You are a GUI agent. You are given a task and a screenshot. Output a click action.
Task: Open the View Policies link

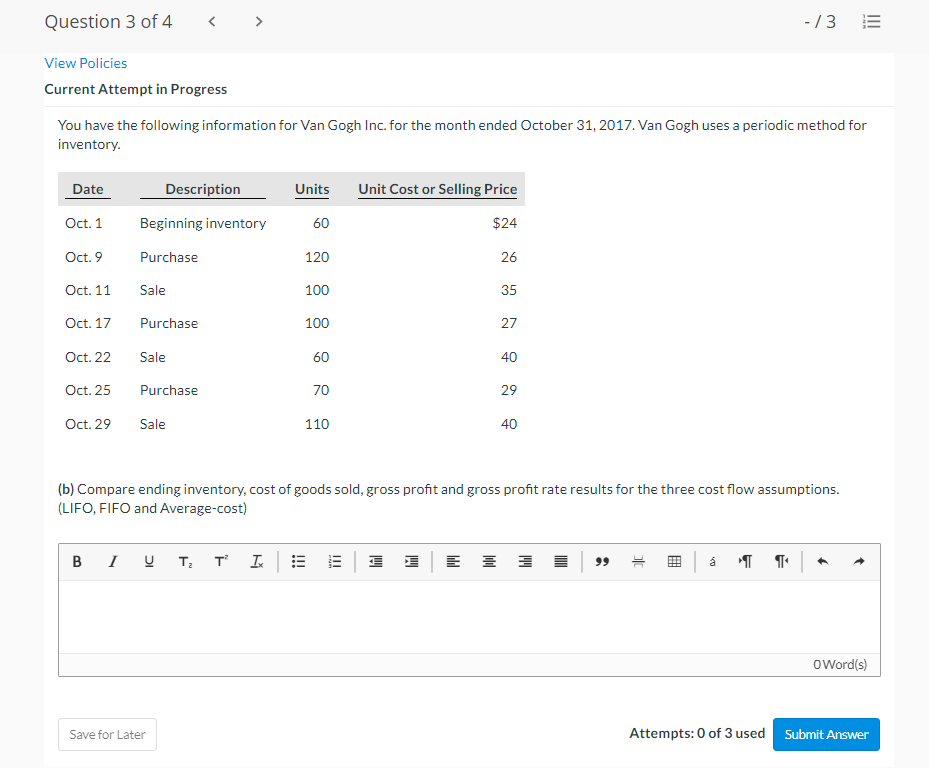click(x=85, y=63)
